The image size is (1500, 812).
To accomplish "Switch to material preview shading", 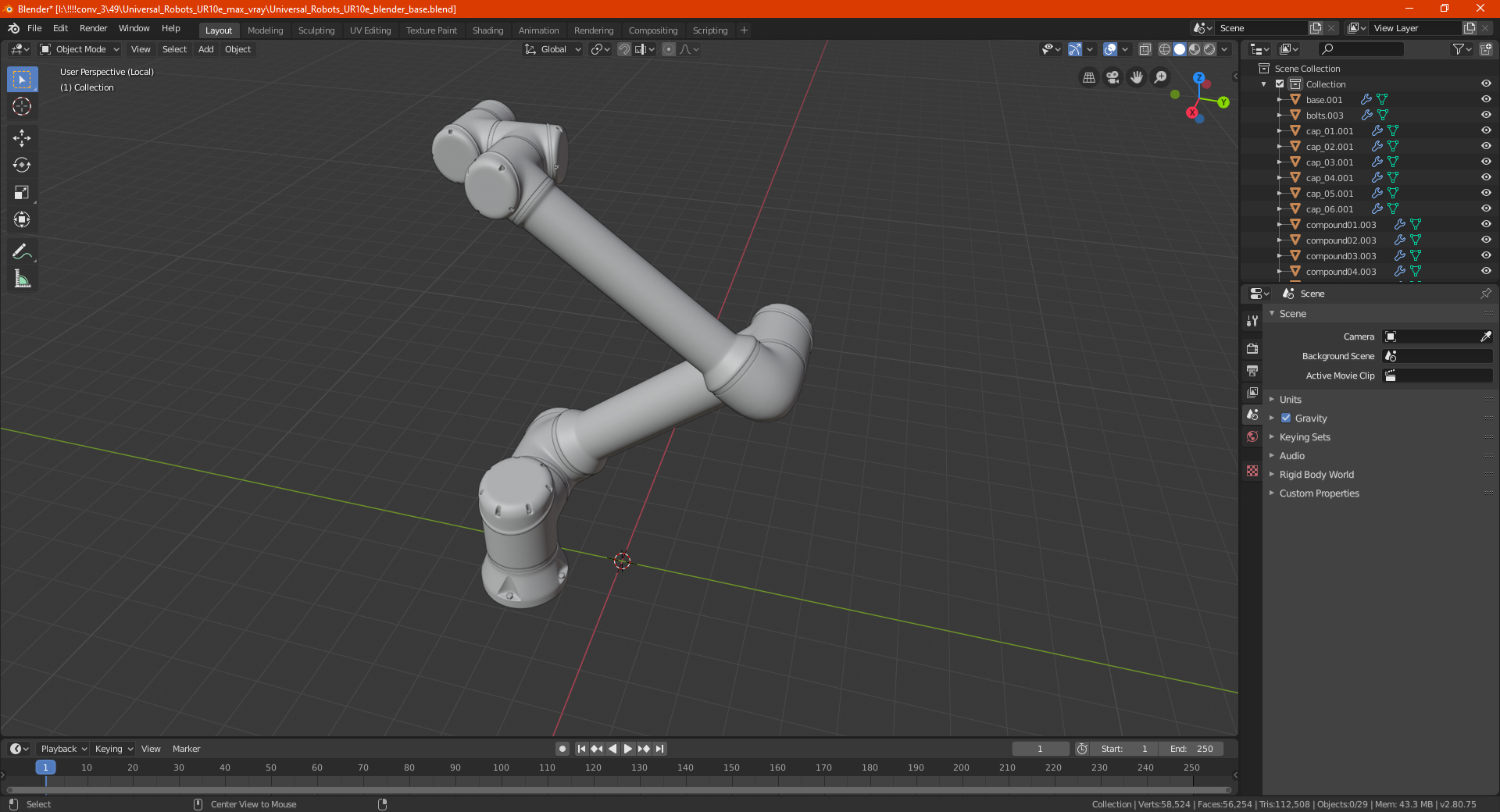I will 1195,49.
